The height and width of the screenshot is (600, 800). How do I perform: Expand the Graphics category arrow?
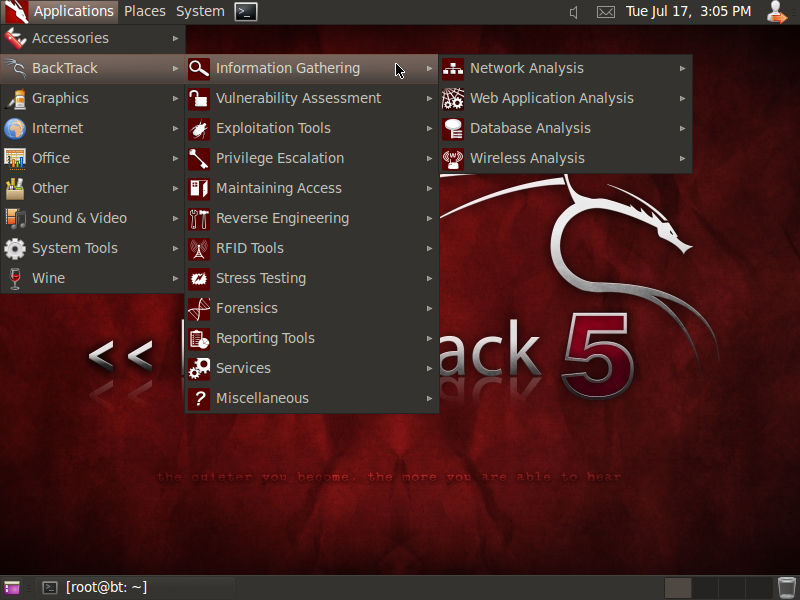pyautogui.click(x=174, y=98)
